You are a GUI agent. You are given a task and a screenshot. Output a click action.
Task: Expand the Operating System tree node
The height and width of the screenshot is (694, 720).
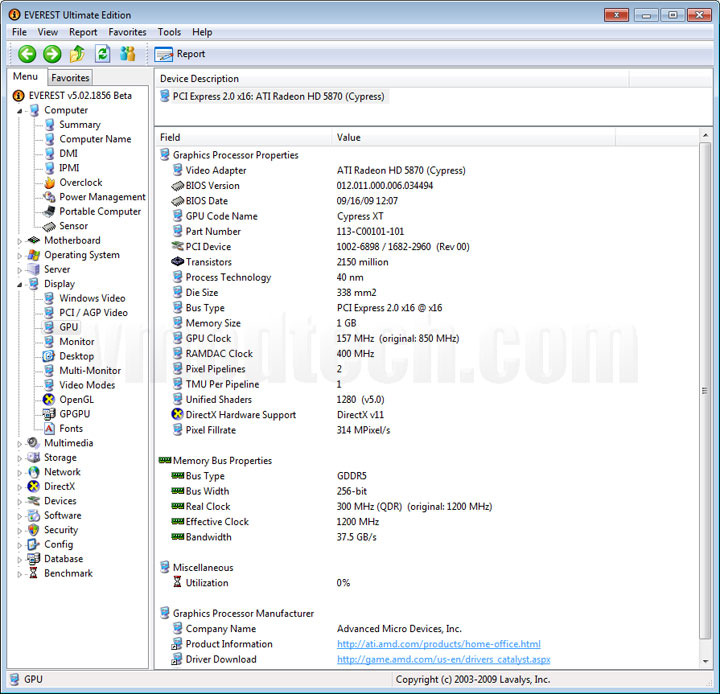pos(19,256)
